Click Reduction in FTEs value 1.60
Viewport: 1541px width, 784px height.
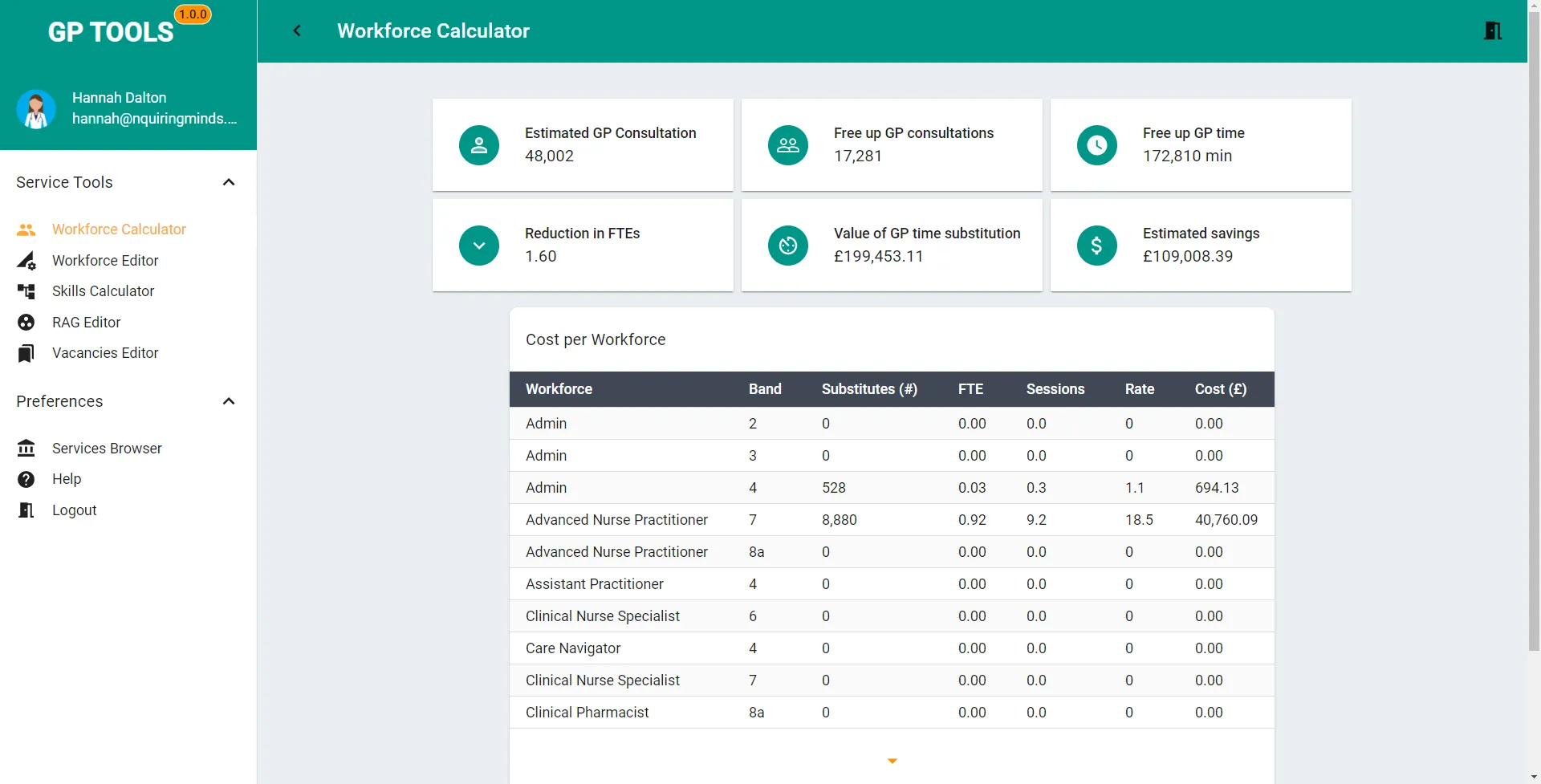541,256
